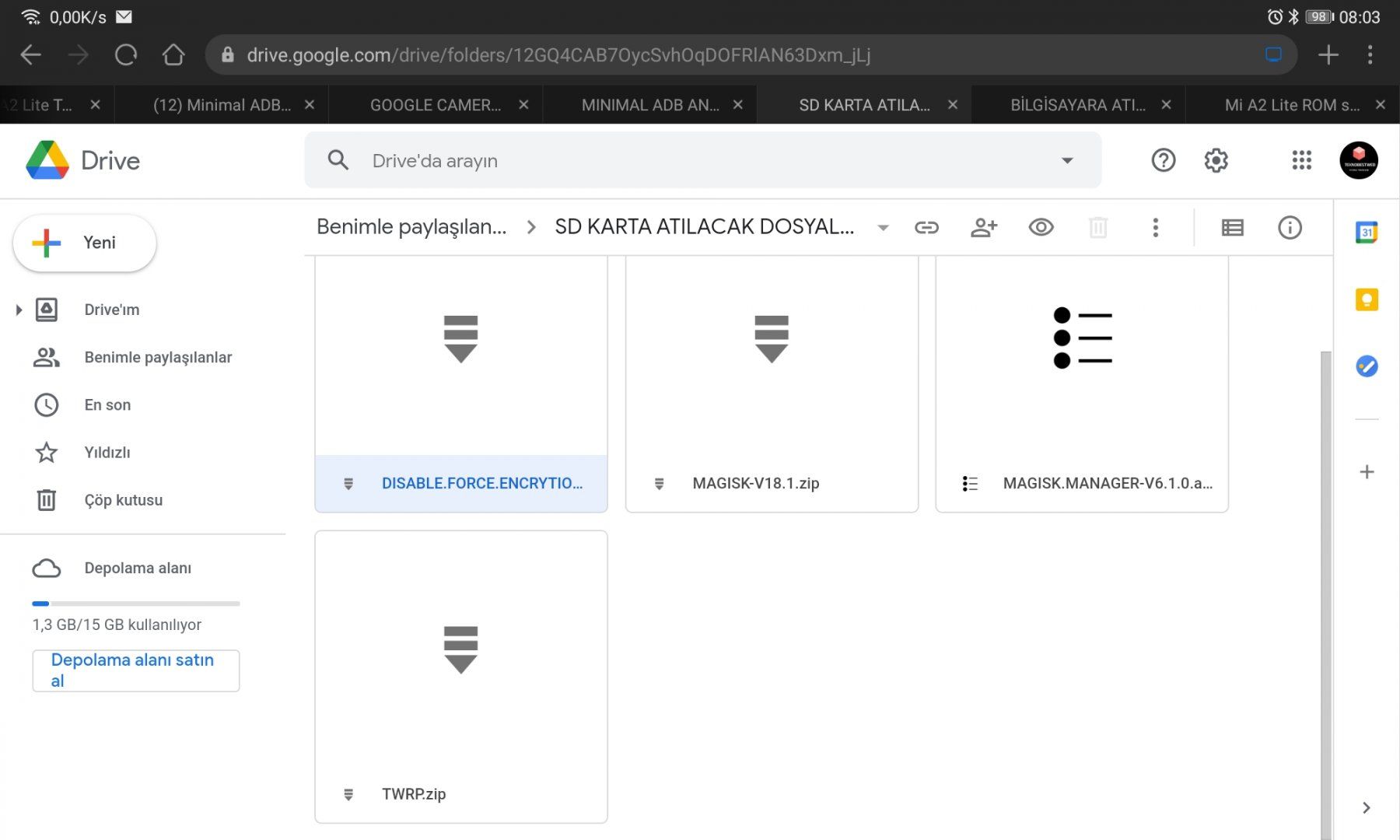The width and height of the screenshot is (1400, 840).
Task: Open Google Calendar in the side panel
Action: (x=1367, y=233)
